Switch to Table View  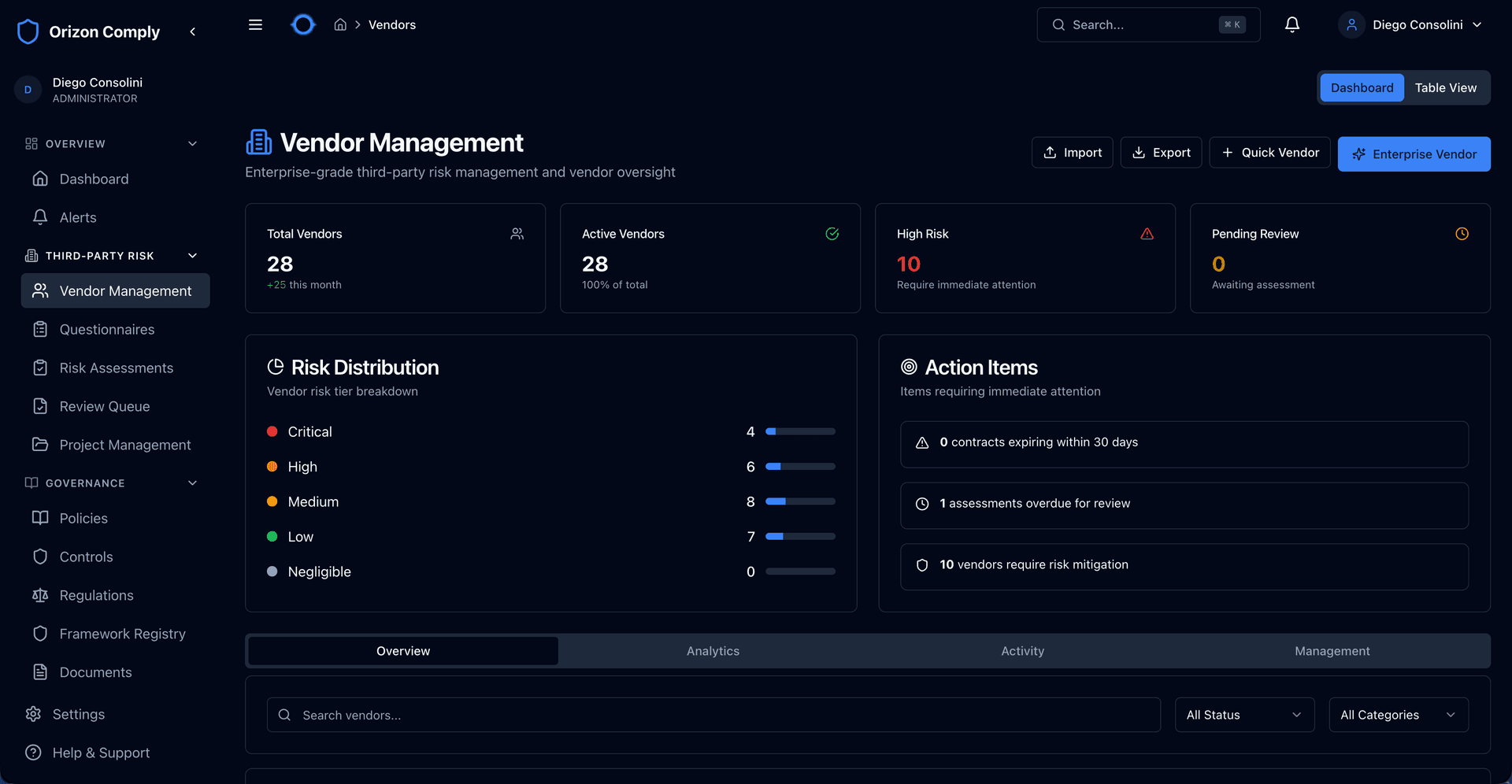[x=1446, y=87]
